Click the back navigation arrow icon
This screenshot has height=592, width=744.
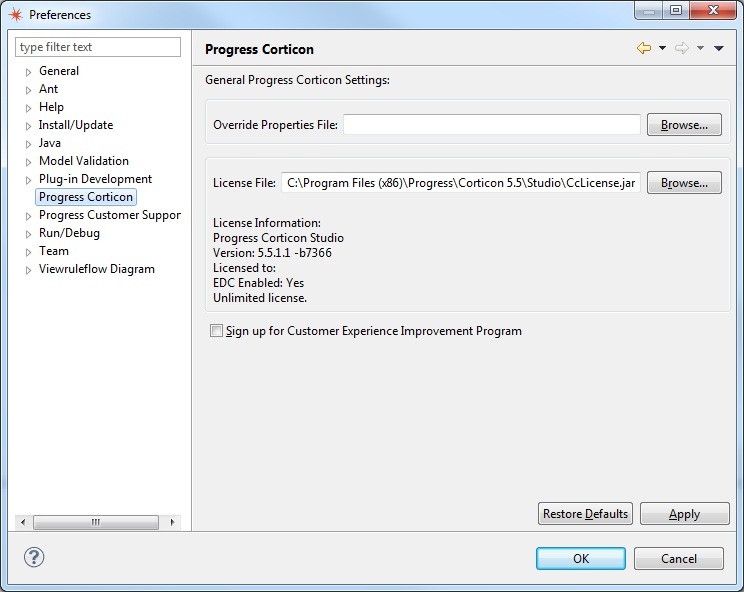pyautogui.click(x=644, y=48)
